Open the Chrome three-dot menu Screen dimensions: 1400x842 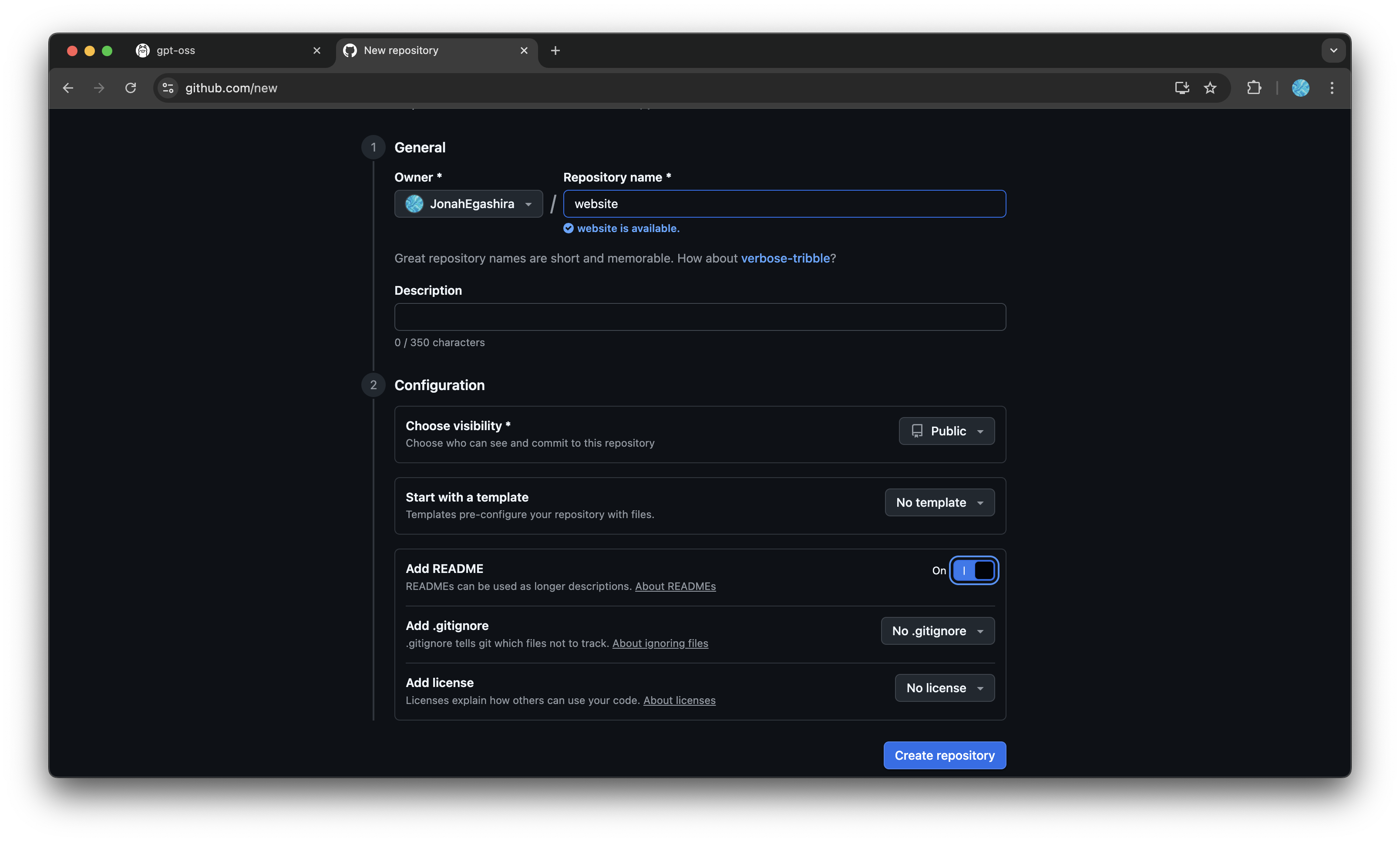1331,88
